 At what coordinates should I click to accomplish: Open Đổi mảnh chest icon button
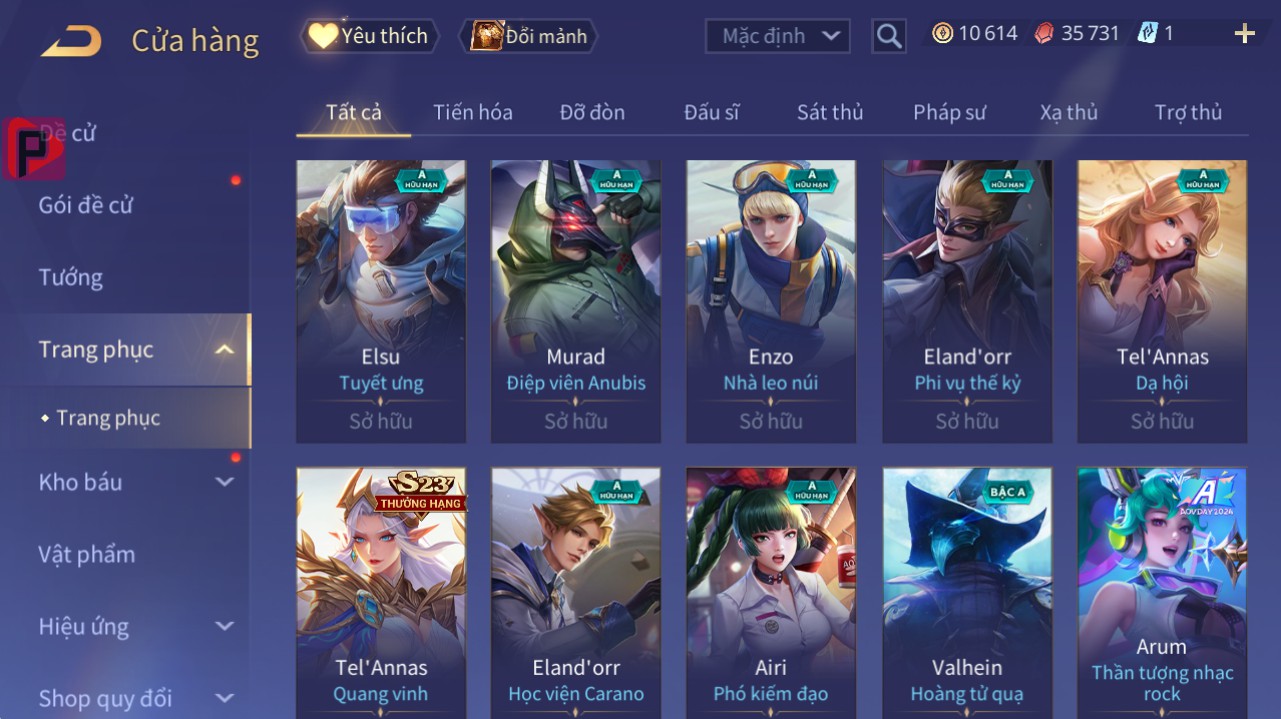(486, 36)
